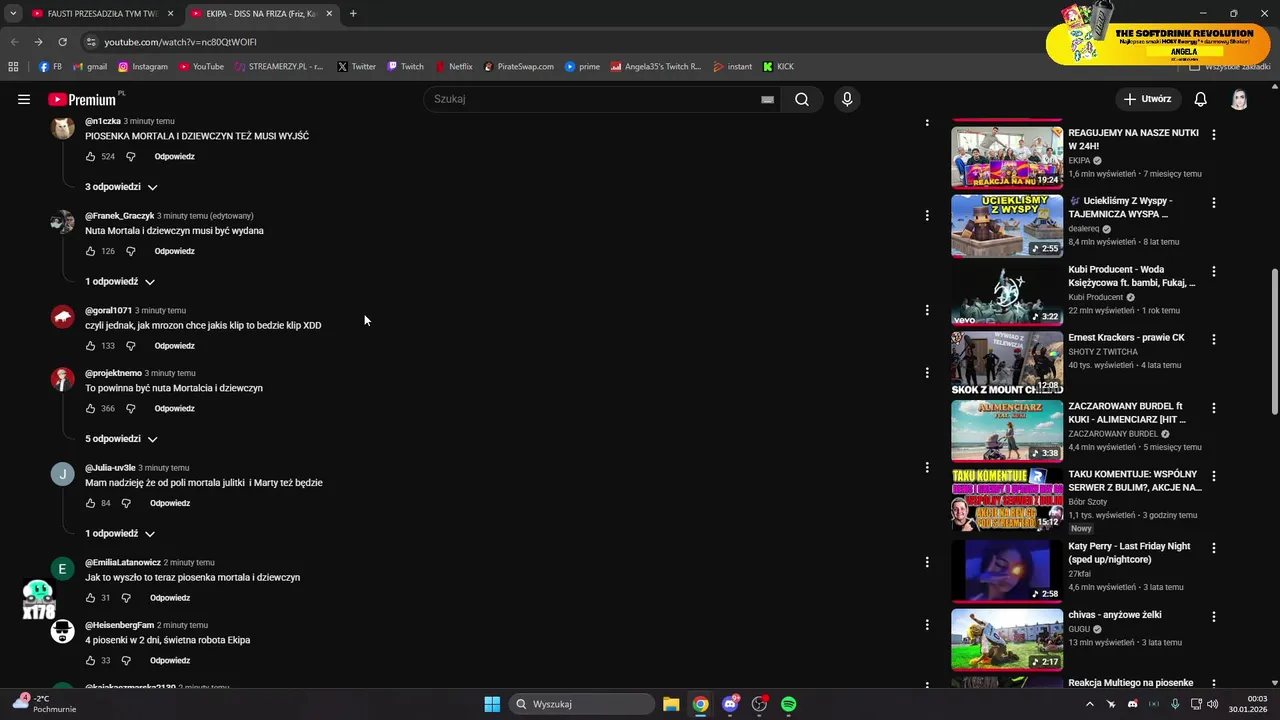Reload the page with browser refresh
The width and height of the screenshot is (1280, 720).
pos(62,42)
